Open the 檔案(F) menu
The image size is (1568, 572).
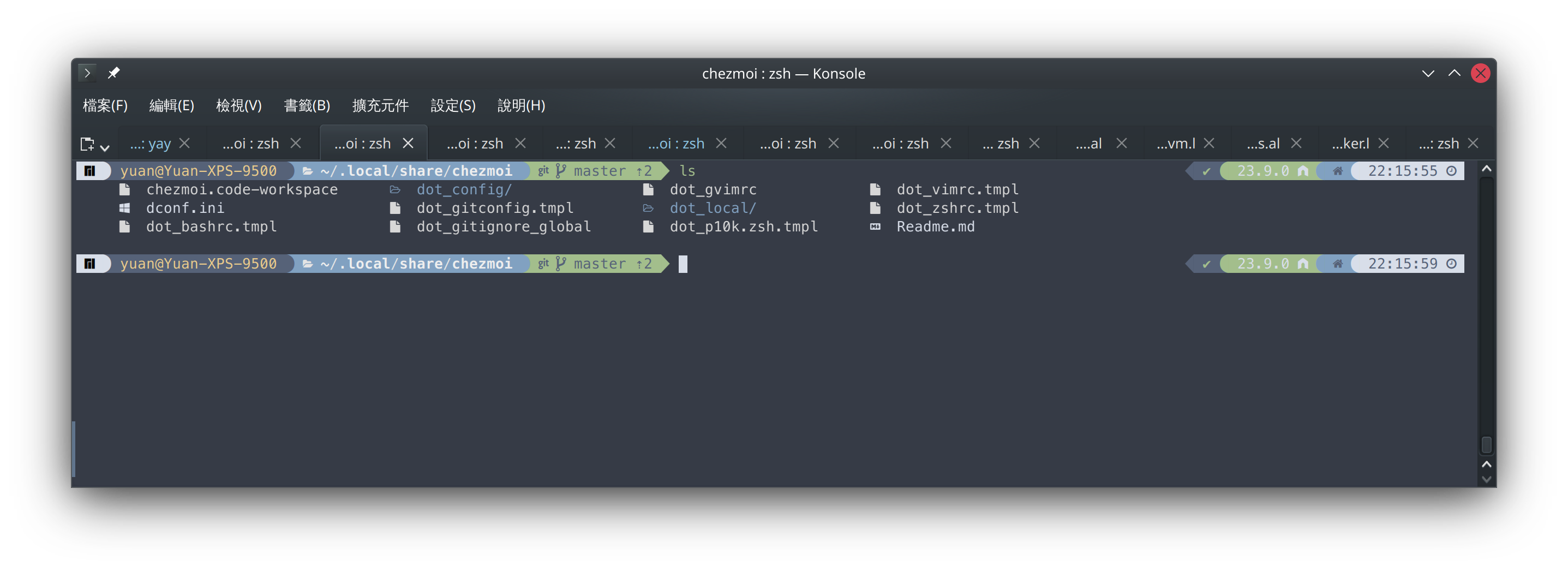[105, 105]
